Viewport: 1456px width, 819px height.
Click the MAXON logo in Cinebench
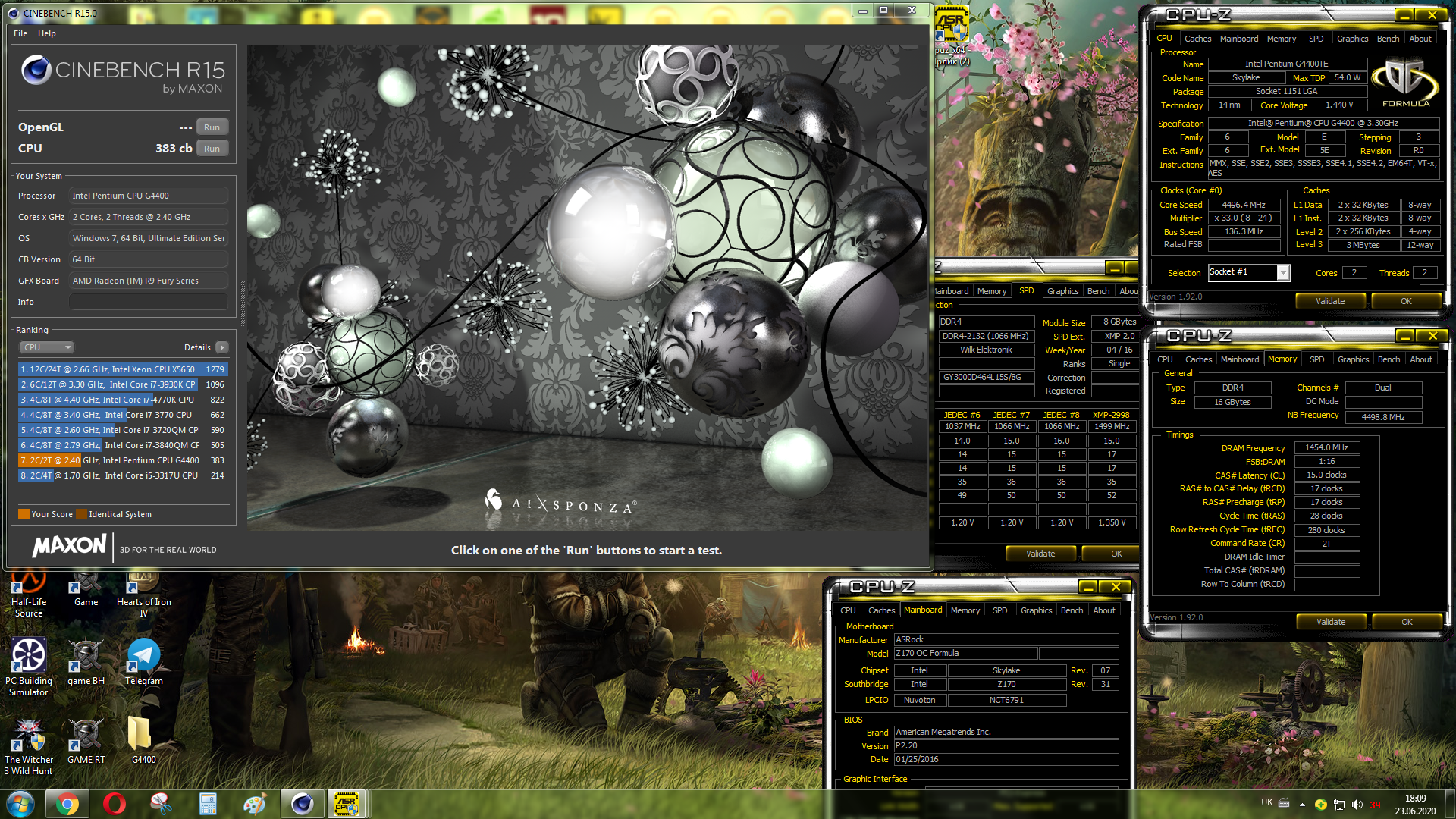[69, 546]
